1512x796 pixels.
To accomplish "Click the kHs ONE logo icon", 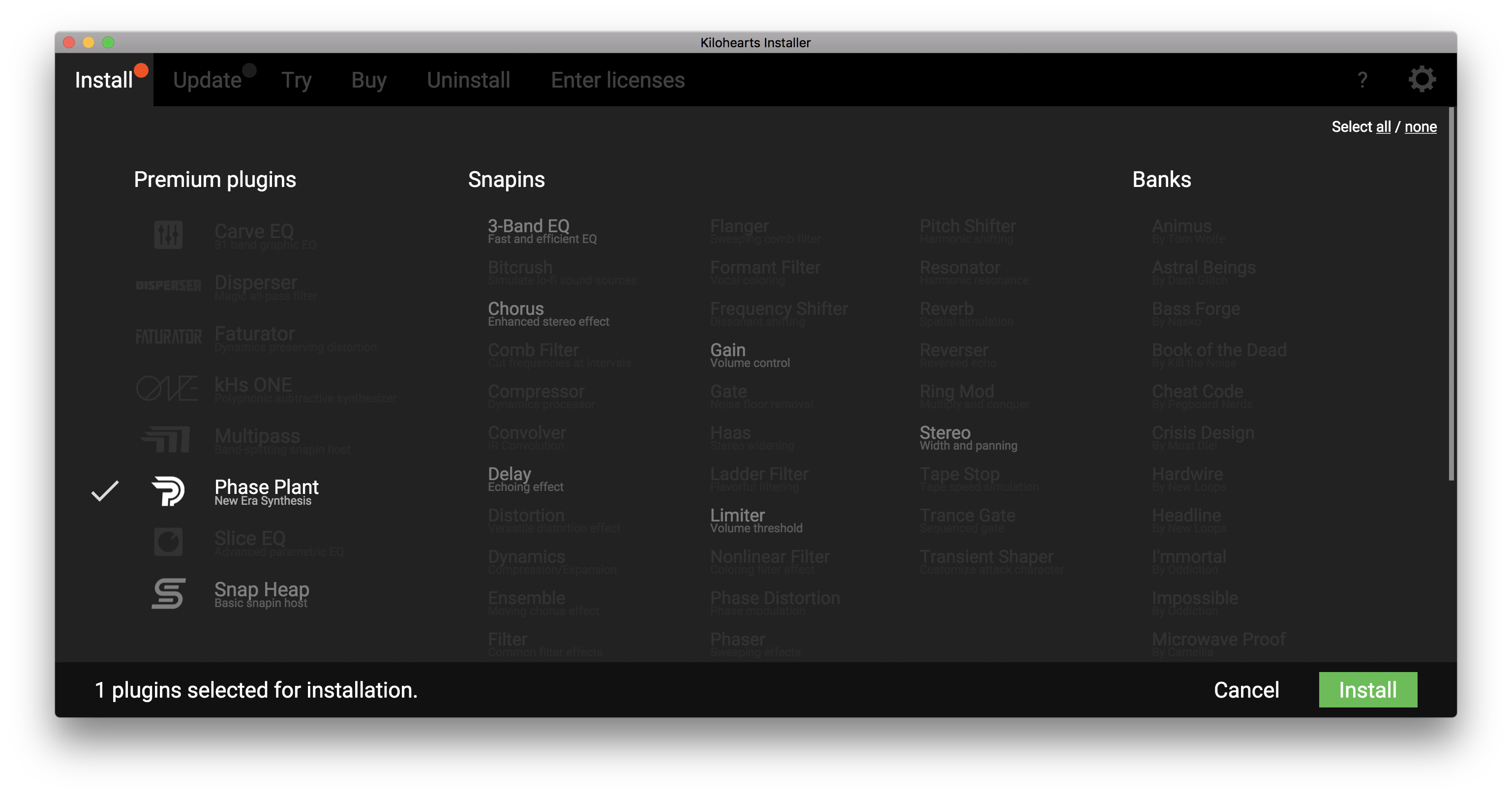I will (167, 388).
